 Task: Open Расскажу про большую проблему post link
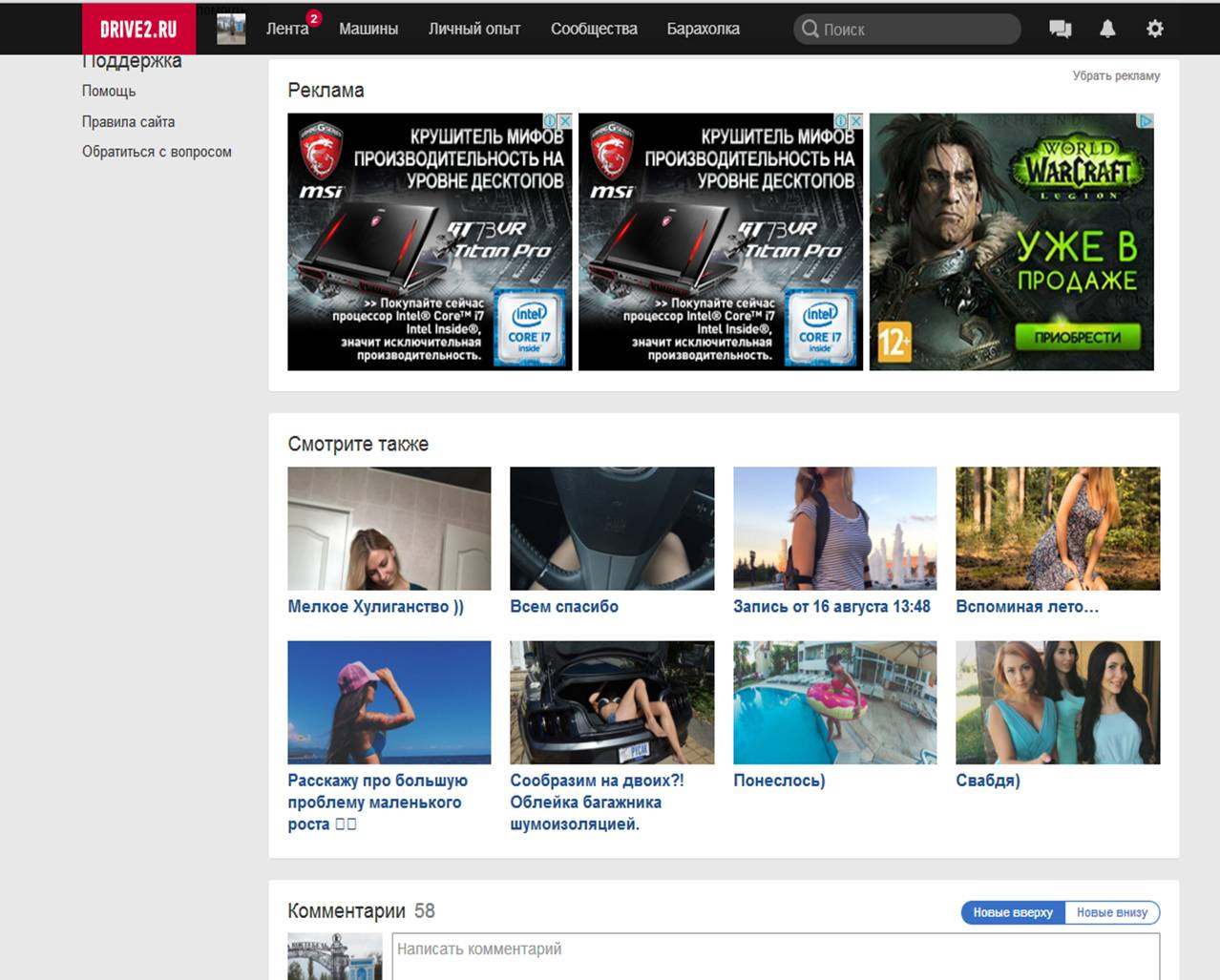point(378,803)
